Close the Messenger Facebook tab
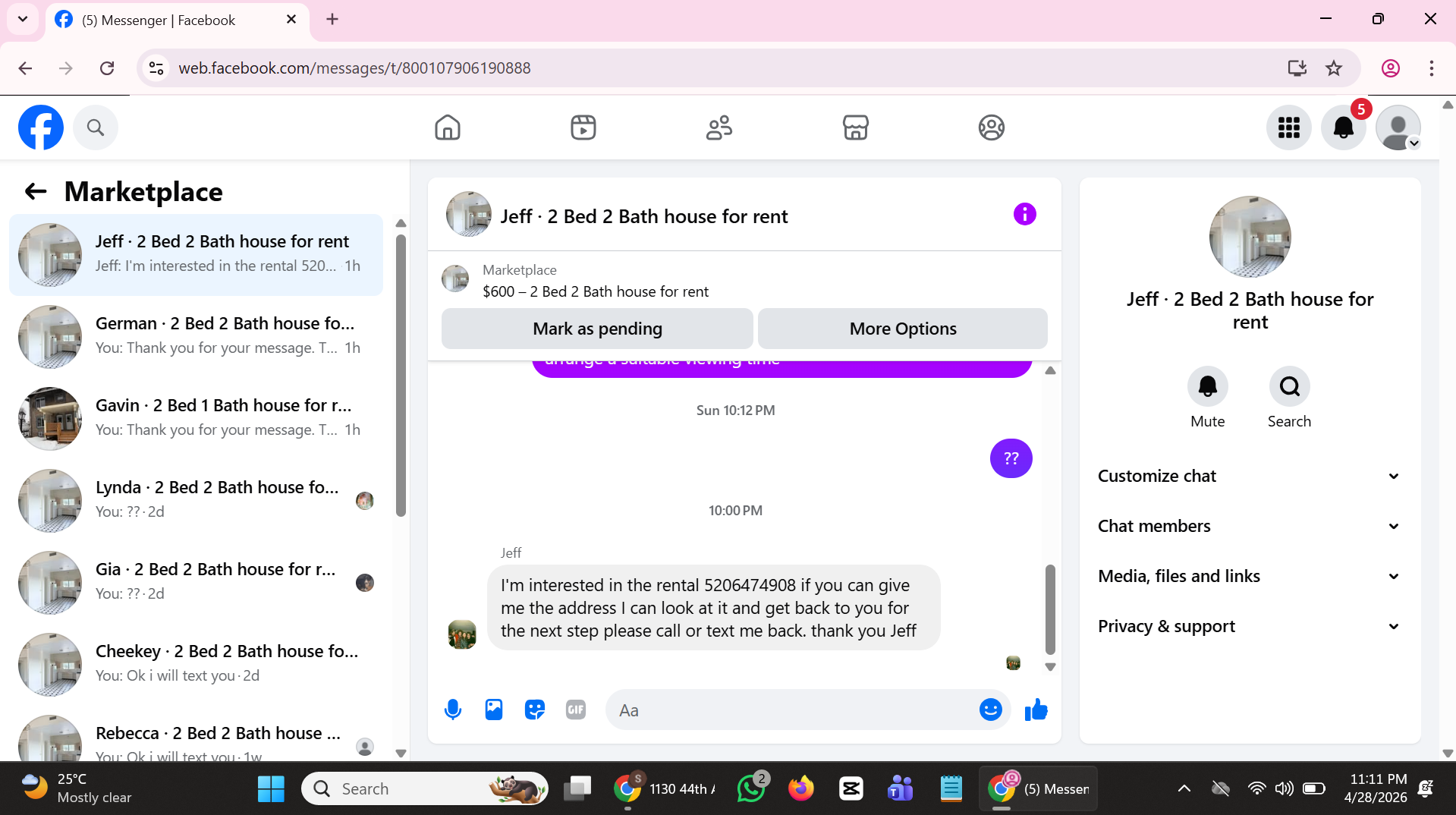This screenshot has height=815, width=1456. 291,20
